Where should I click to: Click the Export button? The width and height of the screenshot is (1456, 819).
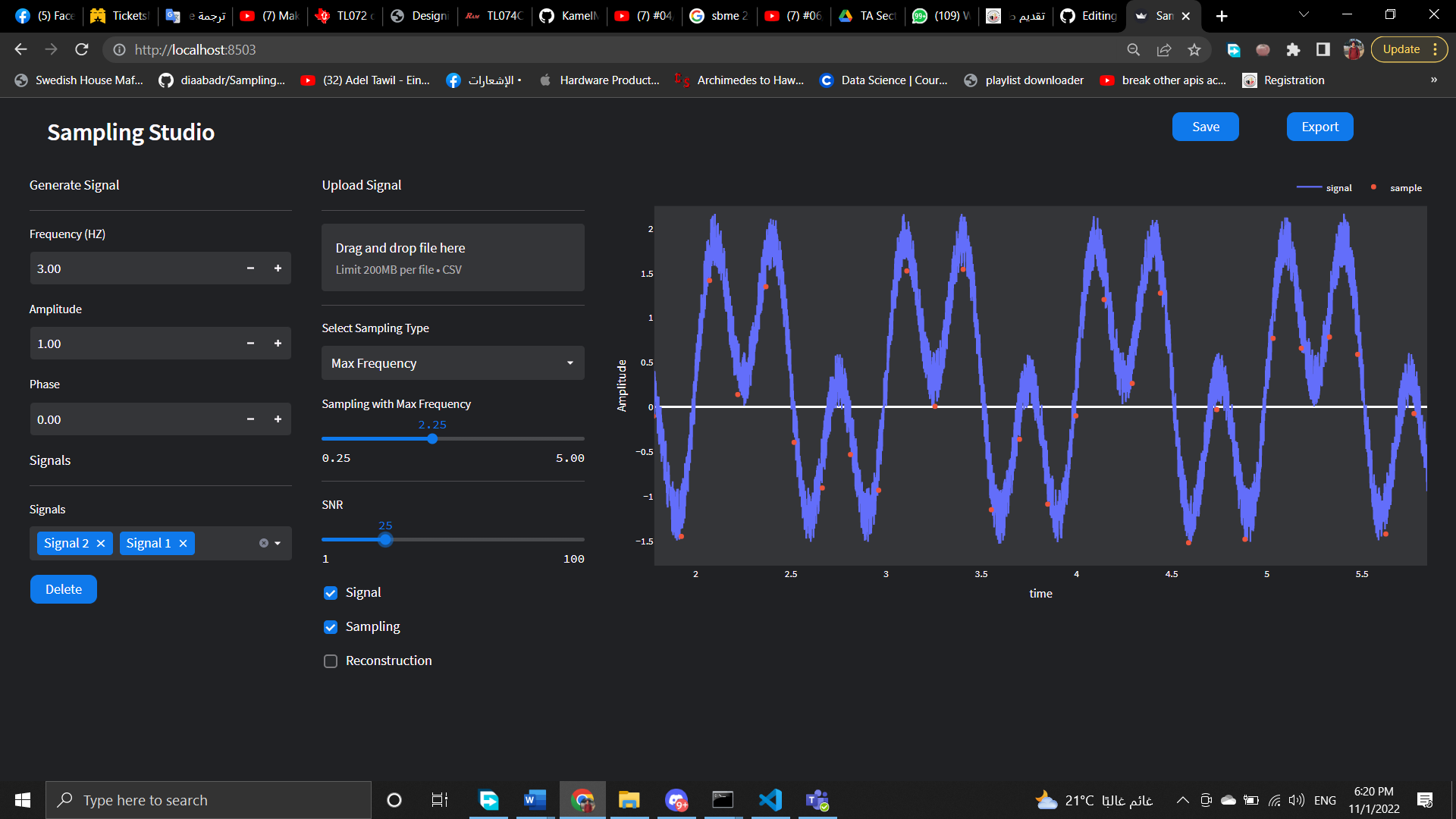[x=1319, y=127]
